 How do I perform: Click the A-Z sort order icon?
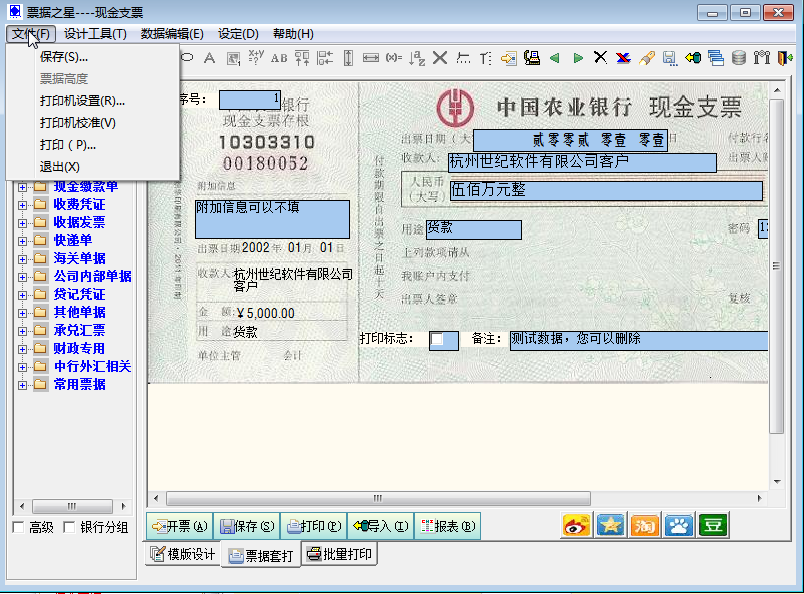[417, 58]
